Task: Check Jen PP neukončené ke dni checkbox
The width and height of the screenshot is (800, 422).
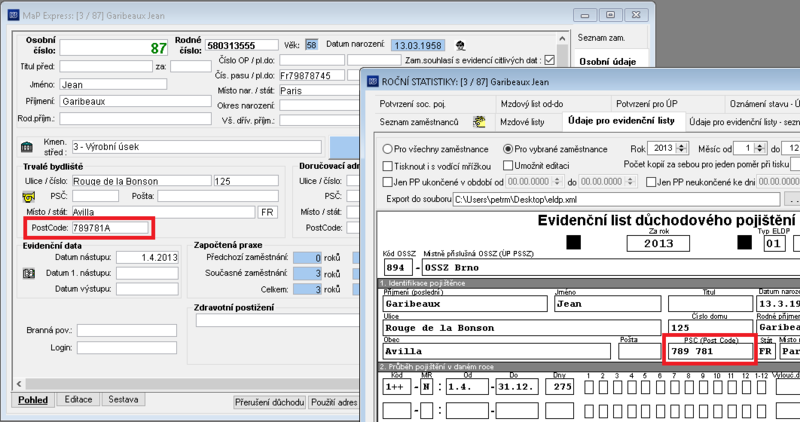Action: 651,182
